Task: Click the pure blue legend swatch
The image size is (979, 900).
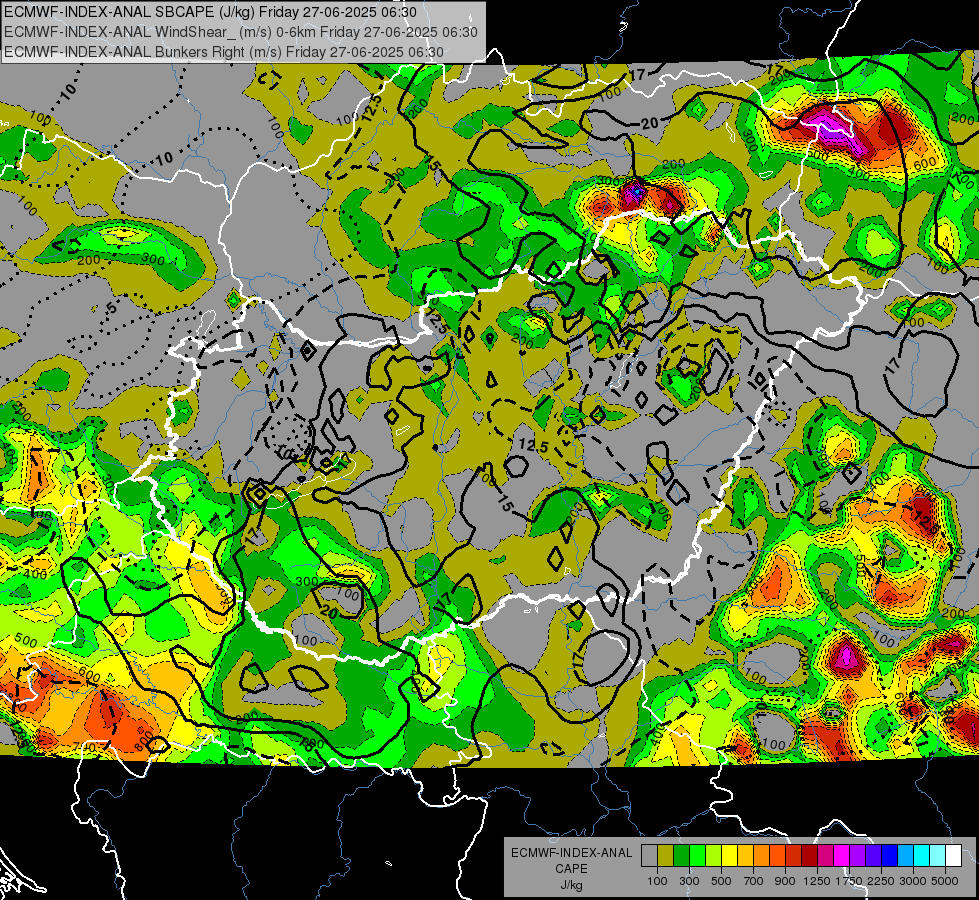Action: 890,856
